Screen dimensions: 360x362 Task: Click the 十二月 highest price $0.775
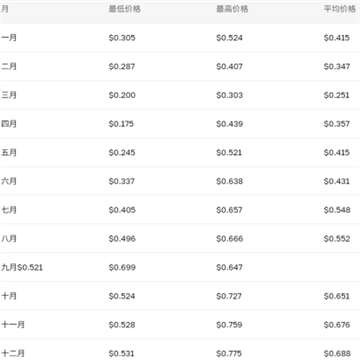click(x=229, y=353)
